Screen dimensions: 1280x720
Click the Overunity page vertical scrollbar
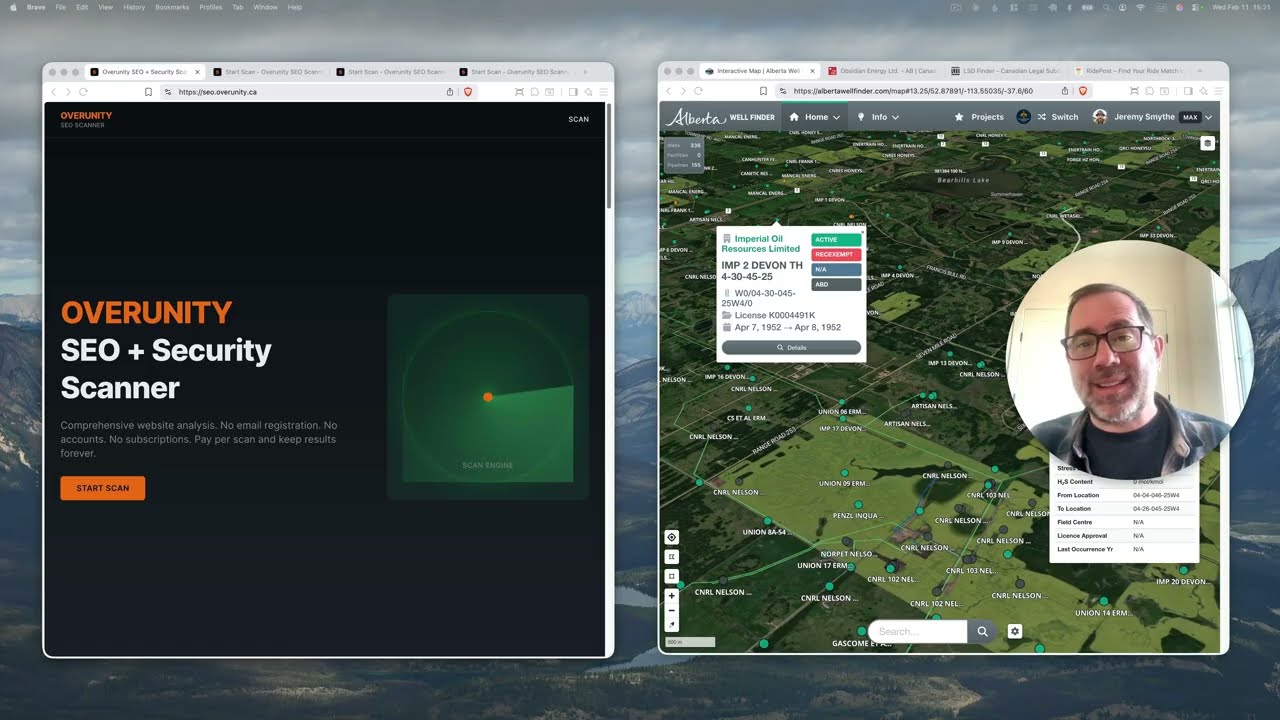(x=608, y=155)
